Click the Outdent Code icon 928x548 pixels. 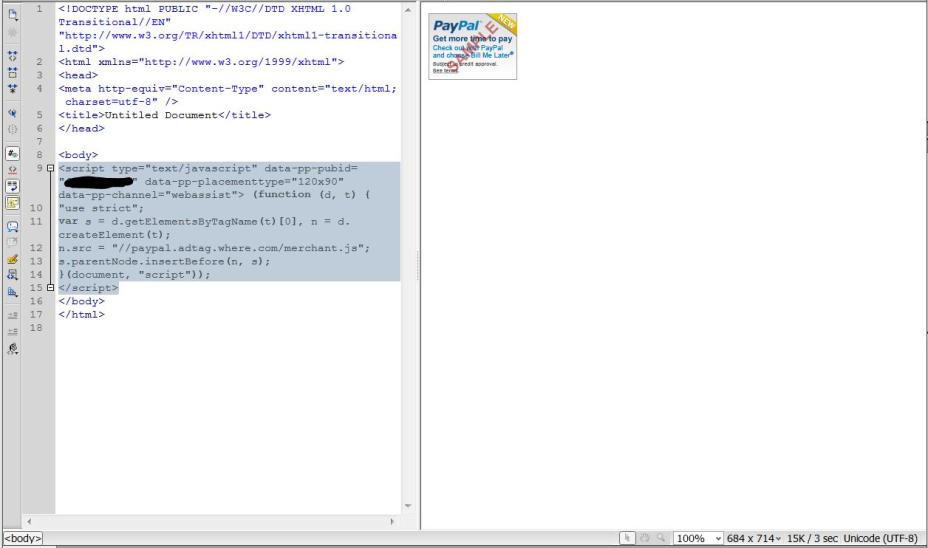[x=12, y=331]
